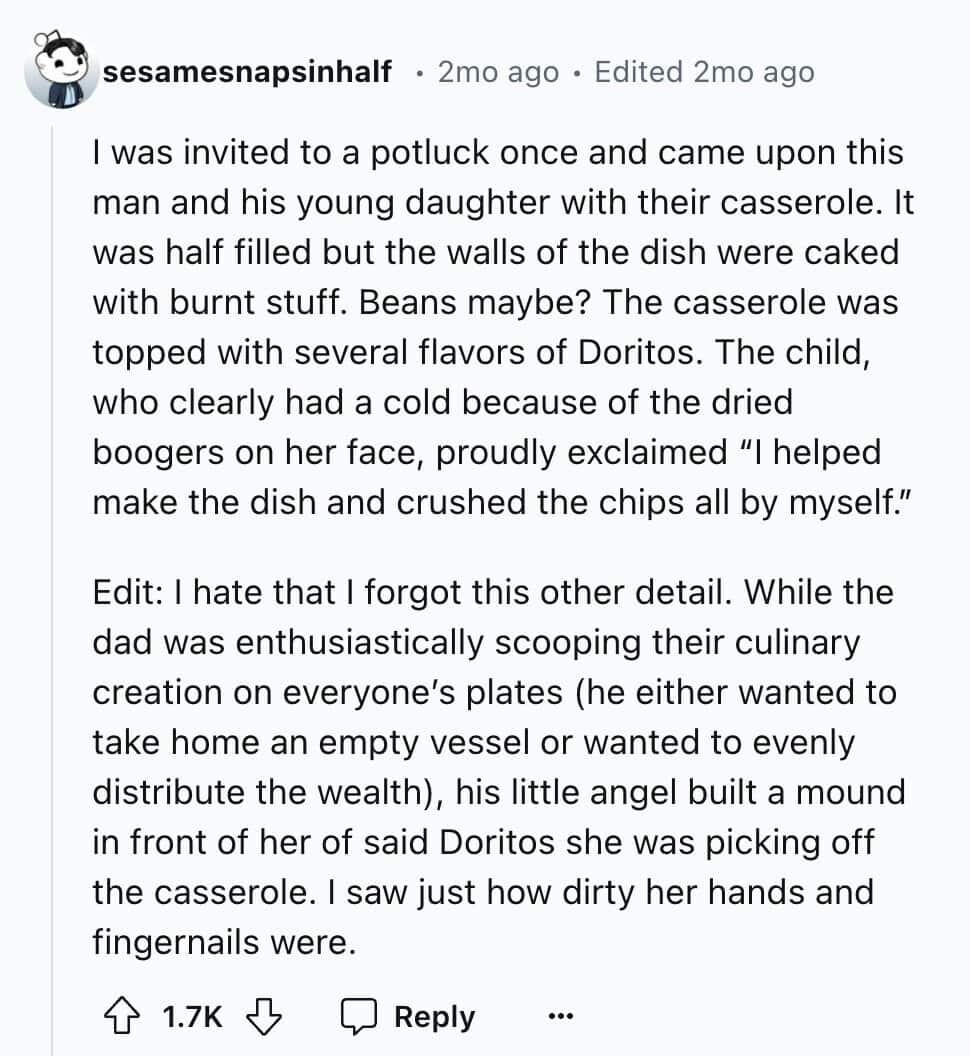Click the Reply text button
970x1056 pixels.
pos(434,1017)
